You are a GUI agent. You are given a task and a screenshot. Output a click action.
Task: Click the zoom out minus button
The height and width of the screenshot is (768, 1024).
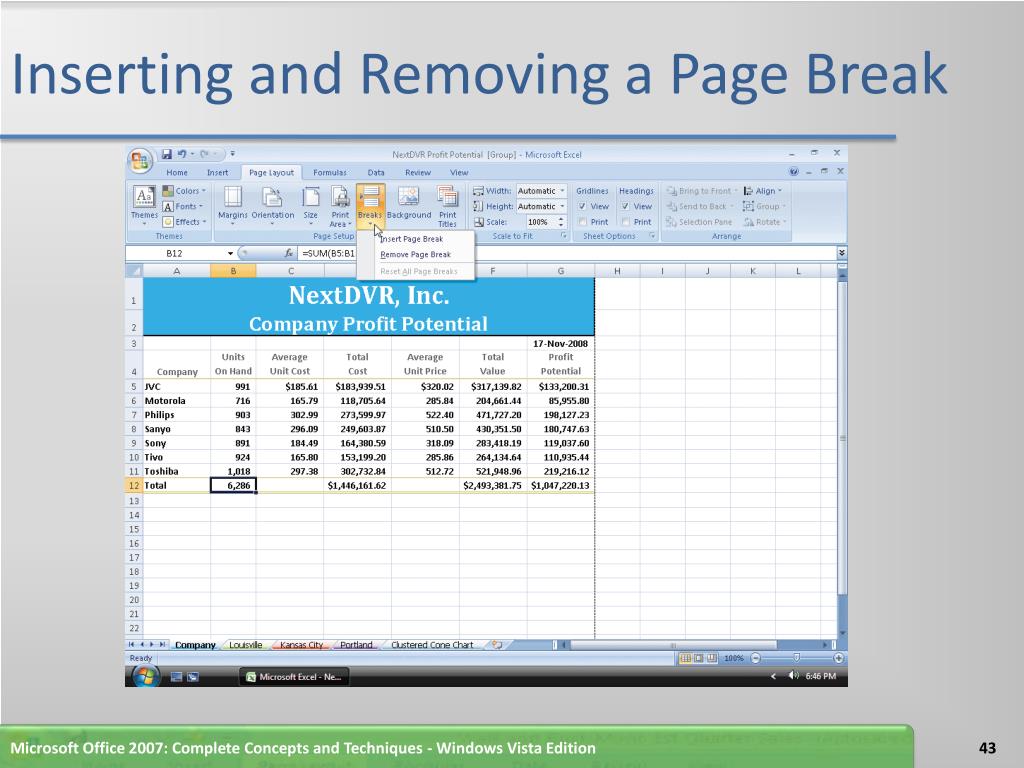coord(756,658)
